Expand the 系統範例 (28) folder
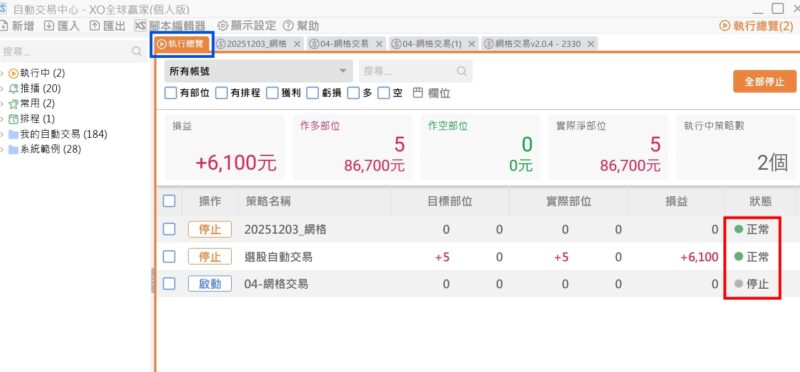 [3, 150]
